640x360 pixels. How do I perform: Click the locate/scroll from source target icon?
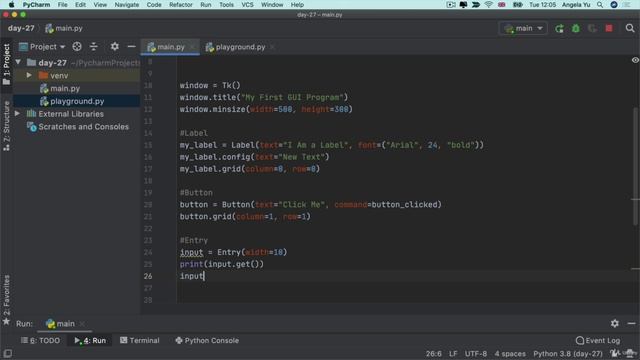click(77, 47)
